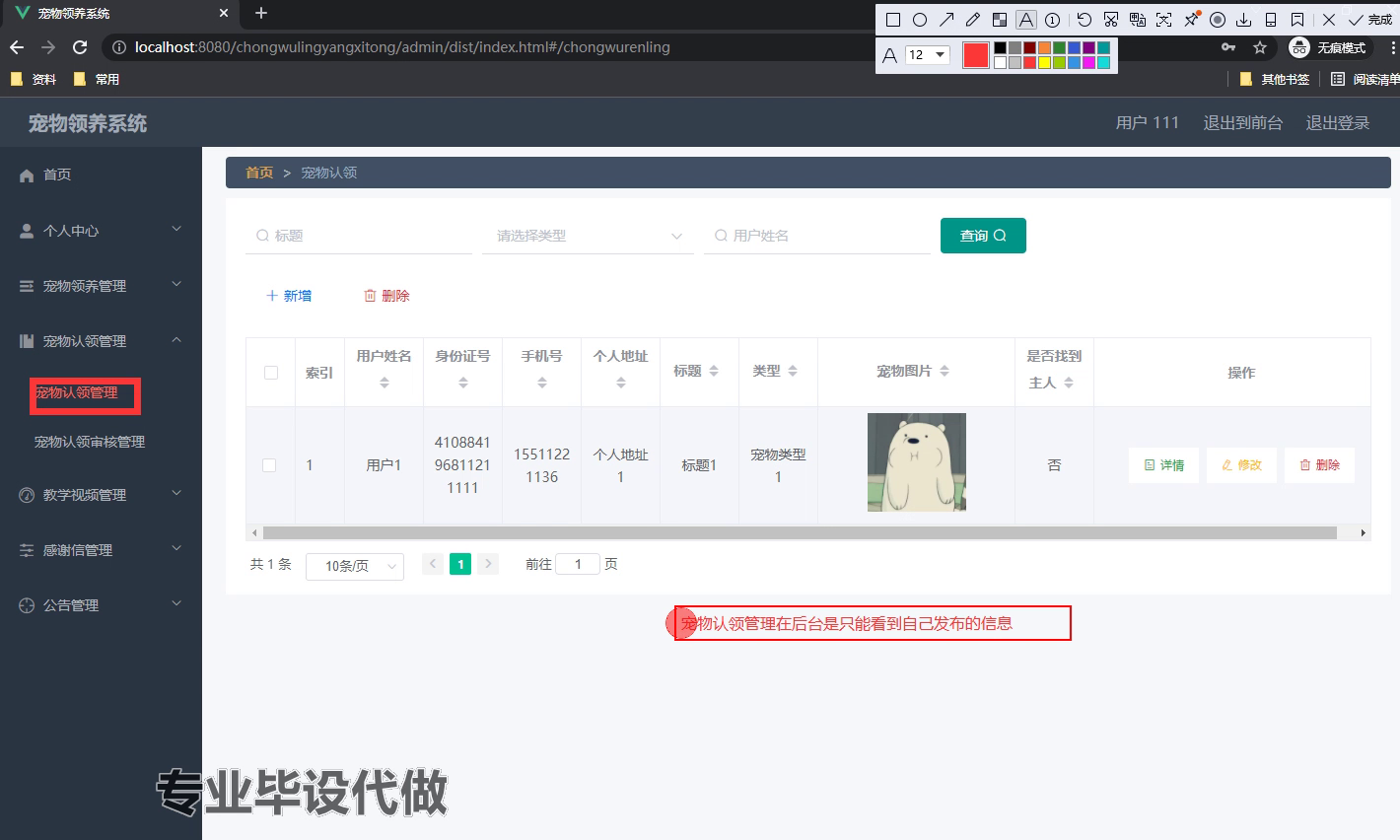Image resolution: width=1400 pixels, height=840 pixels.
Task: Select the arrow annotation tool
Action: click(x=946, y=20)
